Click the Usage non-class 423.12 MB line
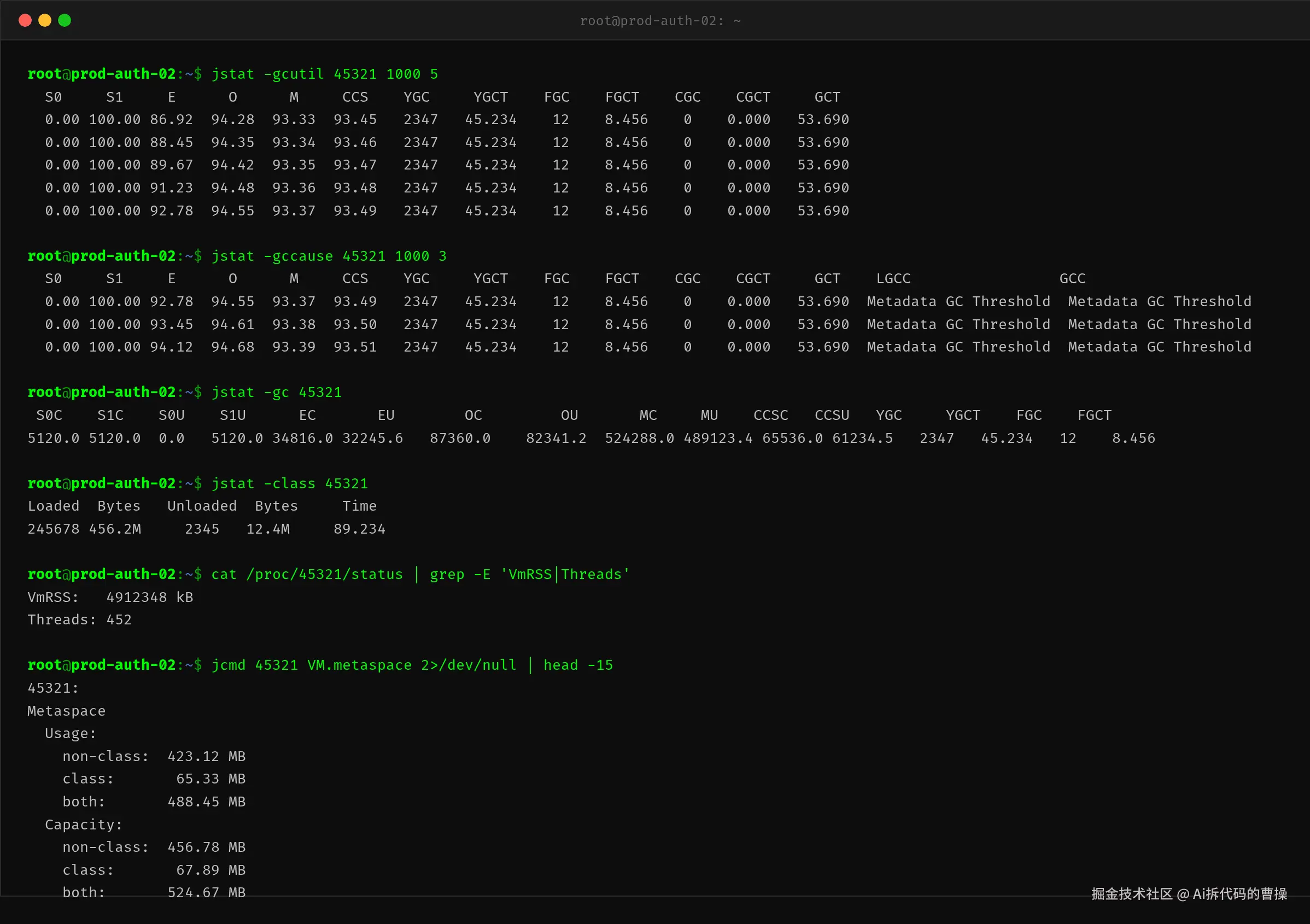This screenshot has height=924, width=1310. 154,757
